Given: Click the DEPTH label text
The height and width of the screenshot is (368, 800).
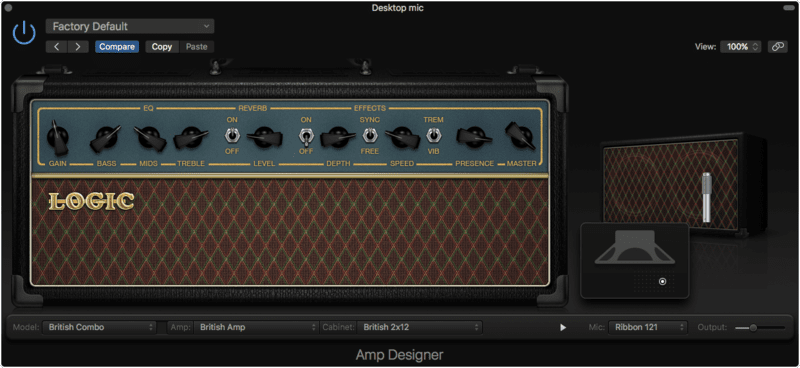Looking at the screenshot, I should pyautogui.click(x=338, y=164).
